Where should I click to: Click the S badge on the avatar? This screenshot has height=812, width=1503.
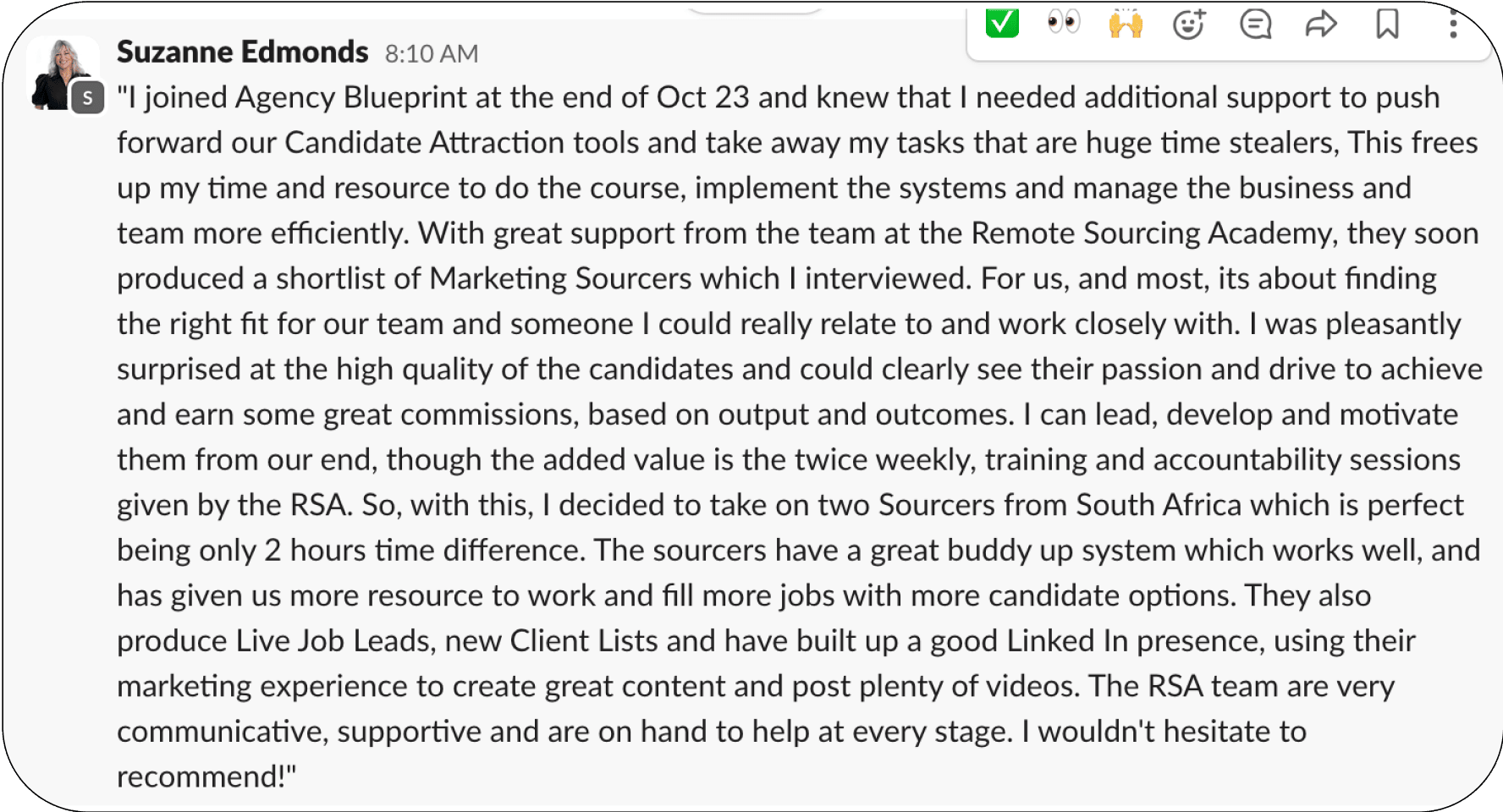(87, 98)
